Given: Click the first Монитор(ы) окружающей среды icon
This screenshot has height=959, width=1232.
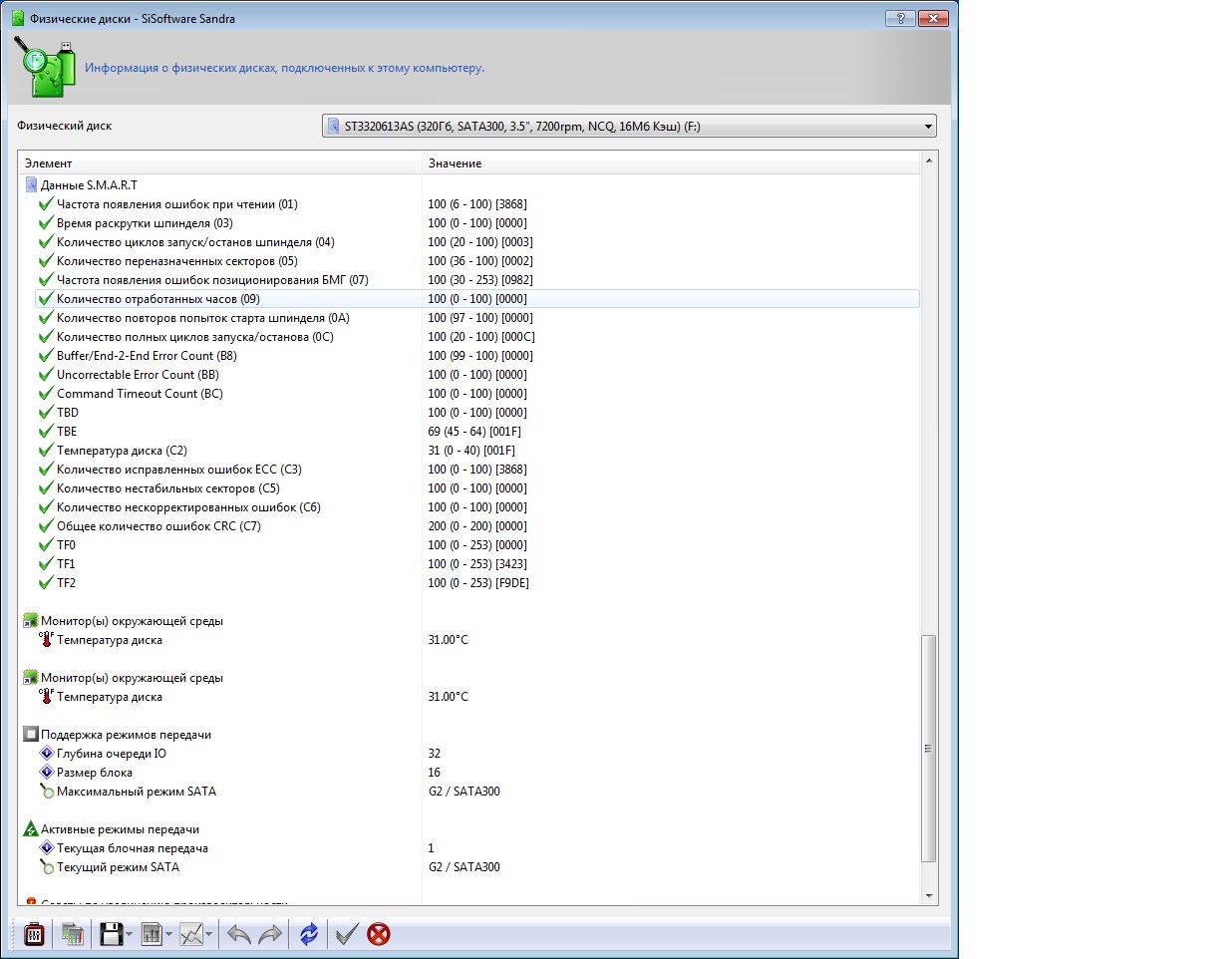Looking at the screenshot, I should (x=31, y=621).
